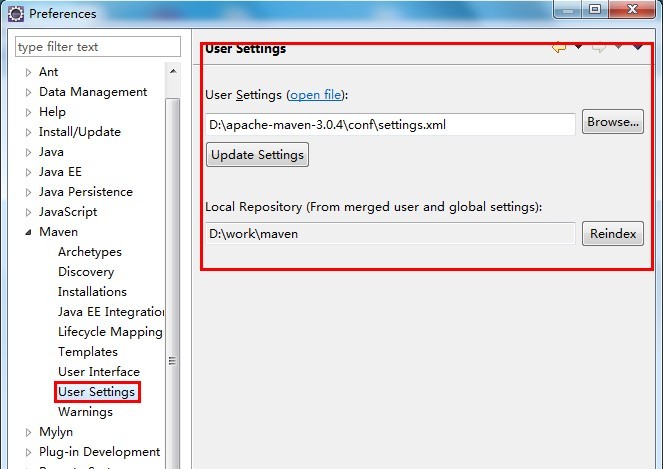The height and width of the screenshot is (469, 663).
Task: Click the back navigation arrow icon
Action: click(559, 47)
